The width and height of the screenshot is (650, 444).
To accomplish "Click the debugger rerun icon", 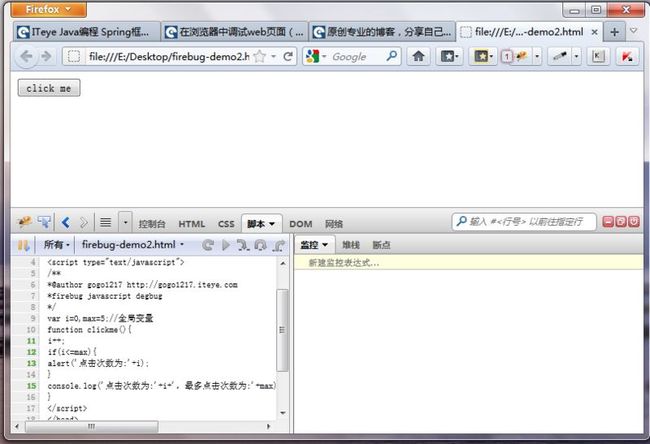I will [208, 245].
